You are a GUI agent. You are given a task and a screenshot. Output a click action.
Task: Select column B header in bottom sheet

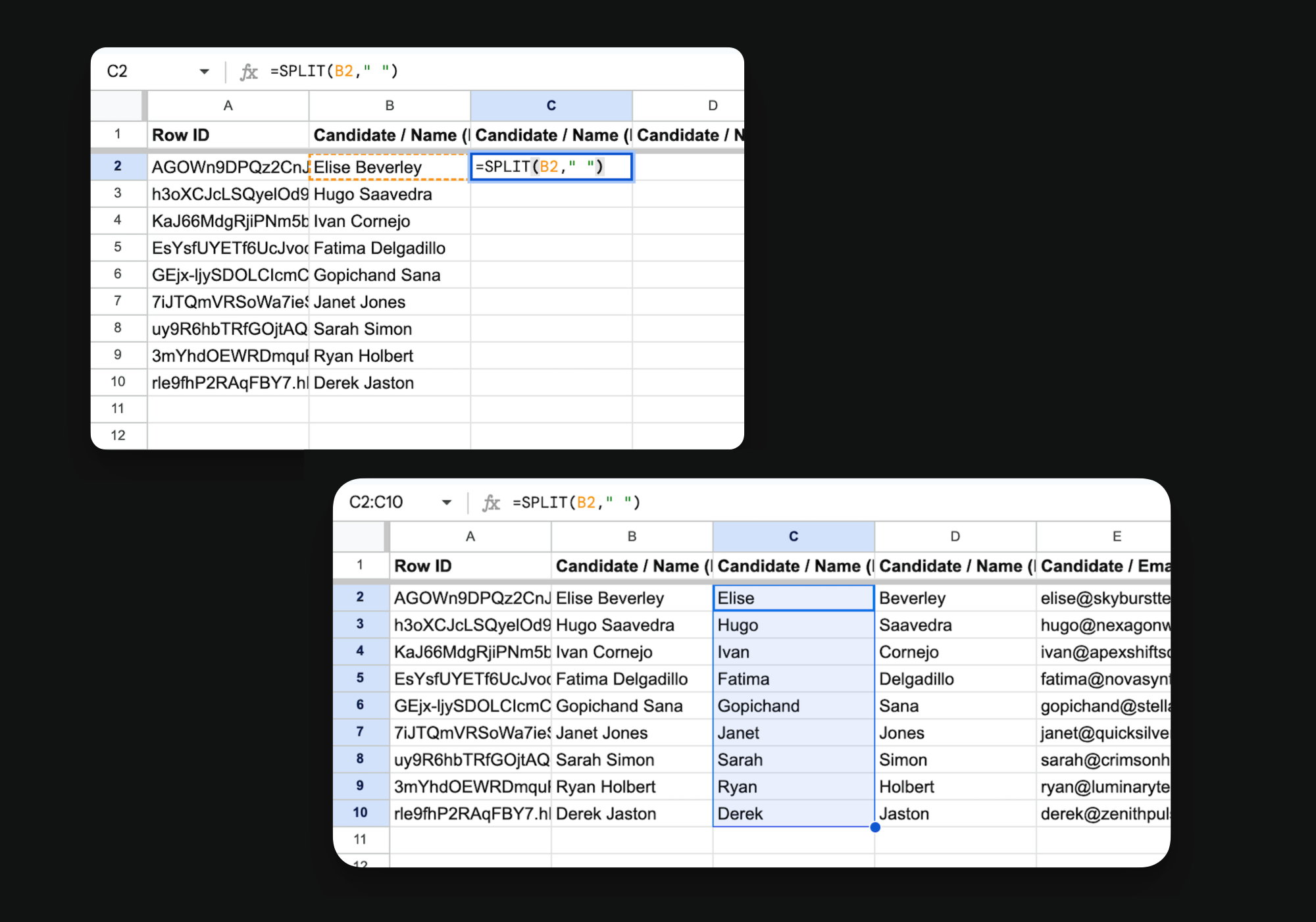click(x=632, y=536)
